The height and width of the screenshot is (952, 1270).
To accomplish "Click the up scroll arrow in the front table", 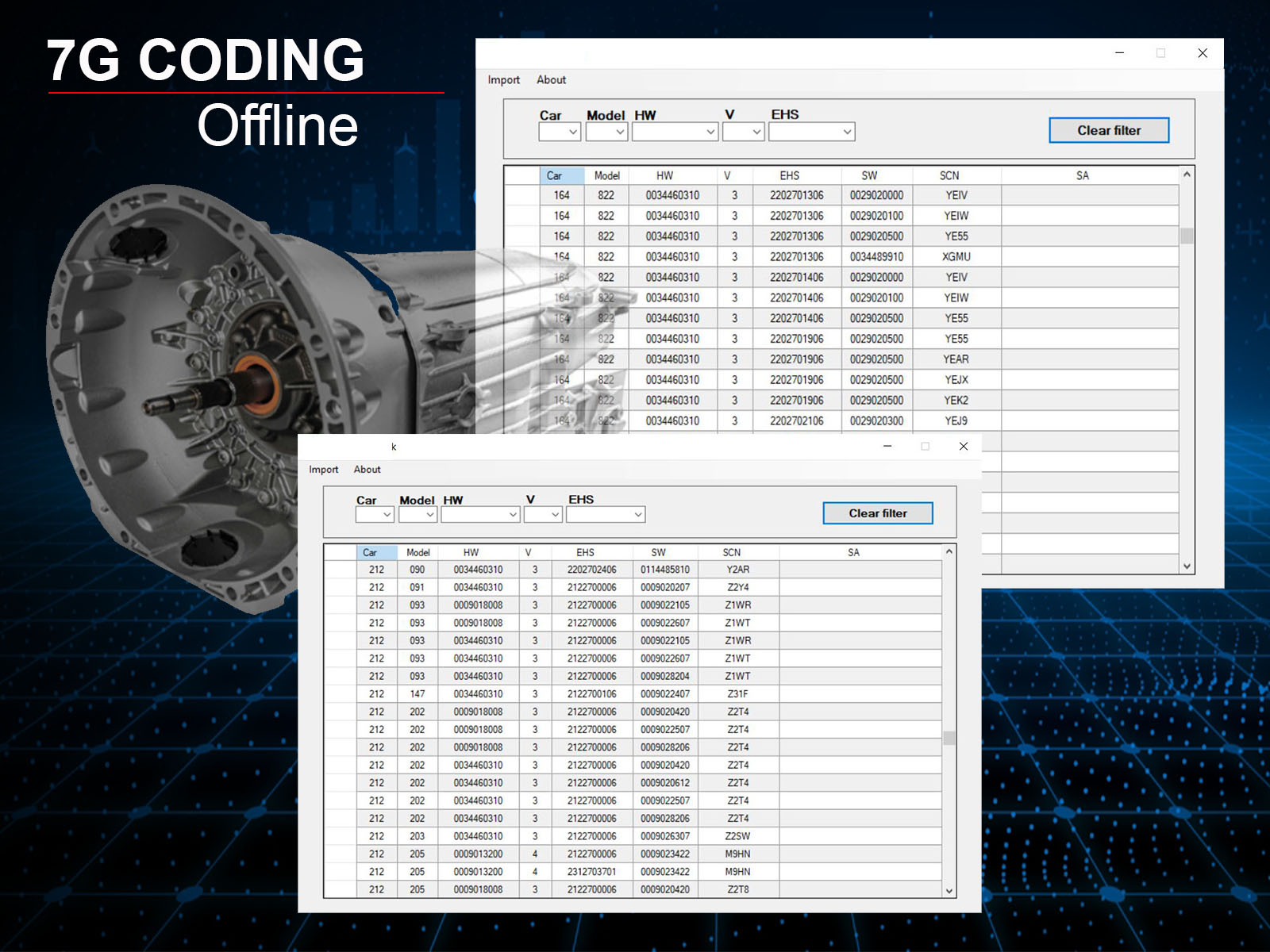I will coord(949,551).
